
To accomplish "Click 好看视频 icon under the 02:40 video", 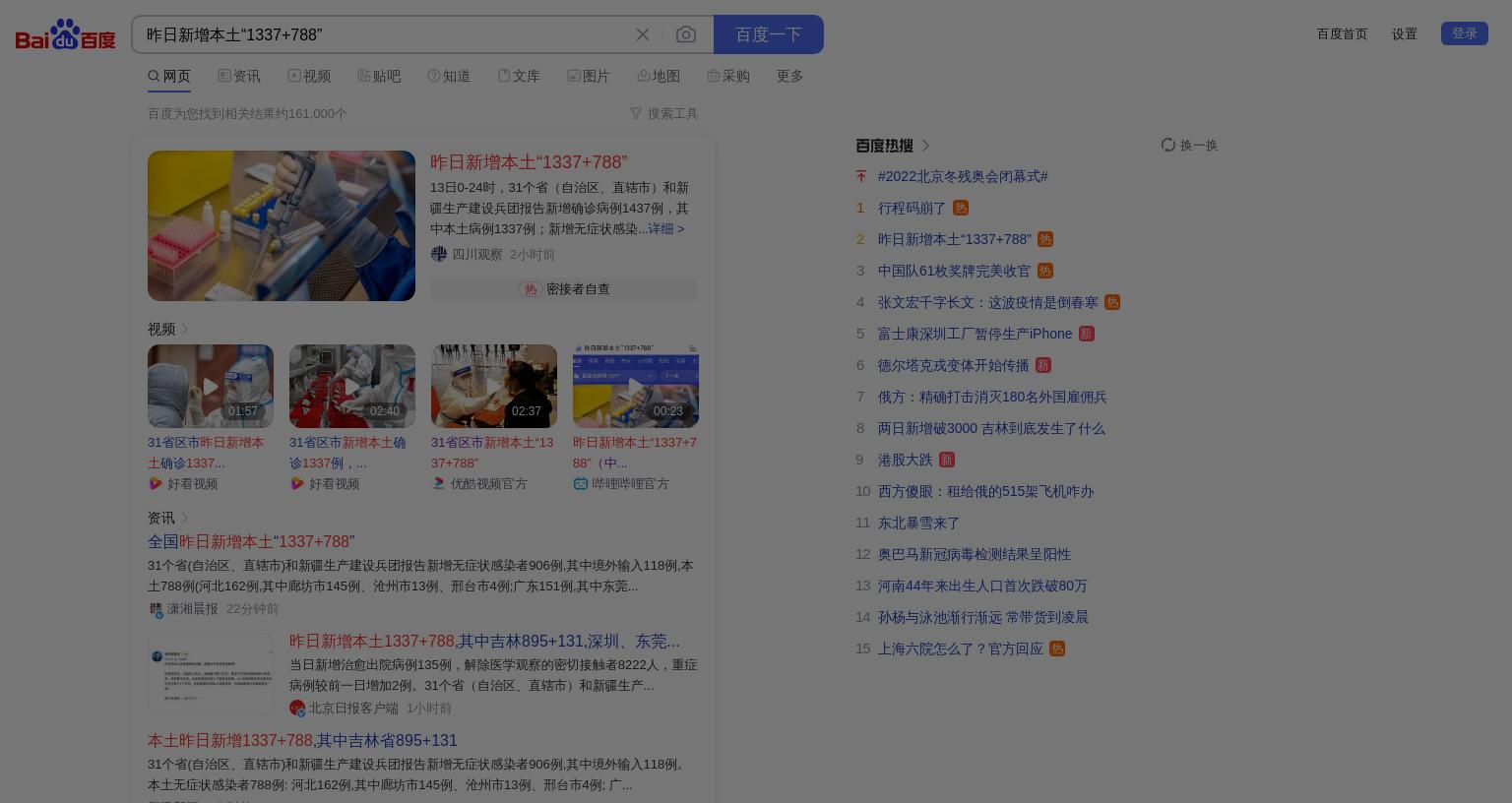I will (297, 483).
